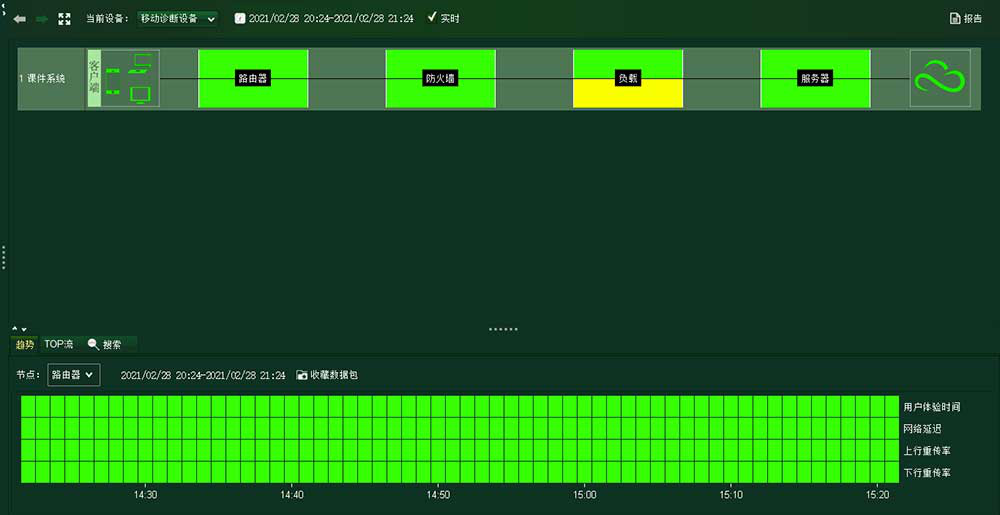Click the yellow section of 负载 node
Image resolution: width=1000 pixels, height=515 pixels.
pos(627,96)
